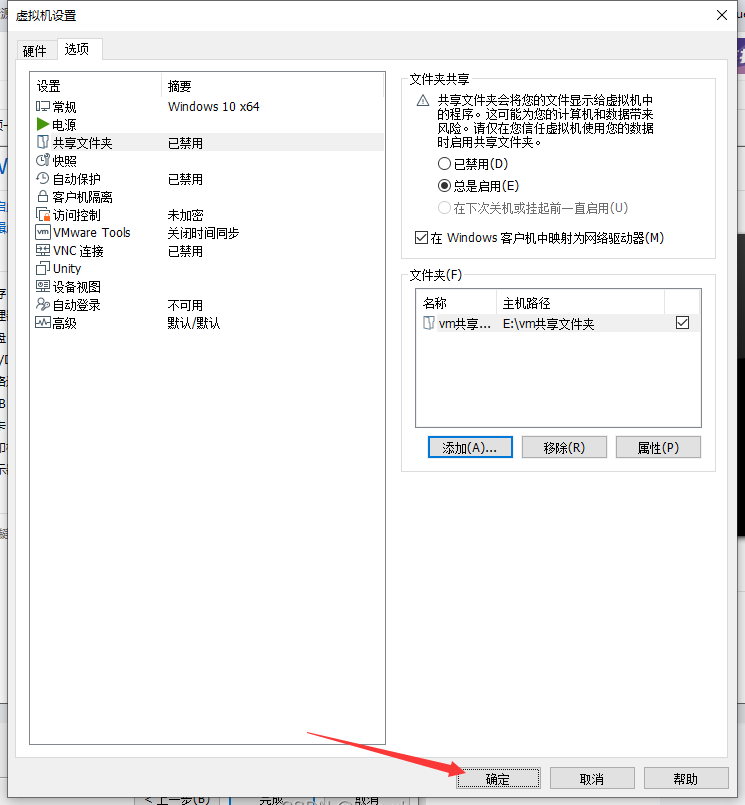
Task: Click the 主机路径 column header
Action: pyautogui.click(x=581, y=303)
